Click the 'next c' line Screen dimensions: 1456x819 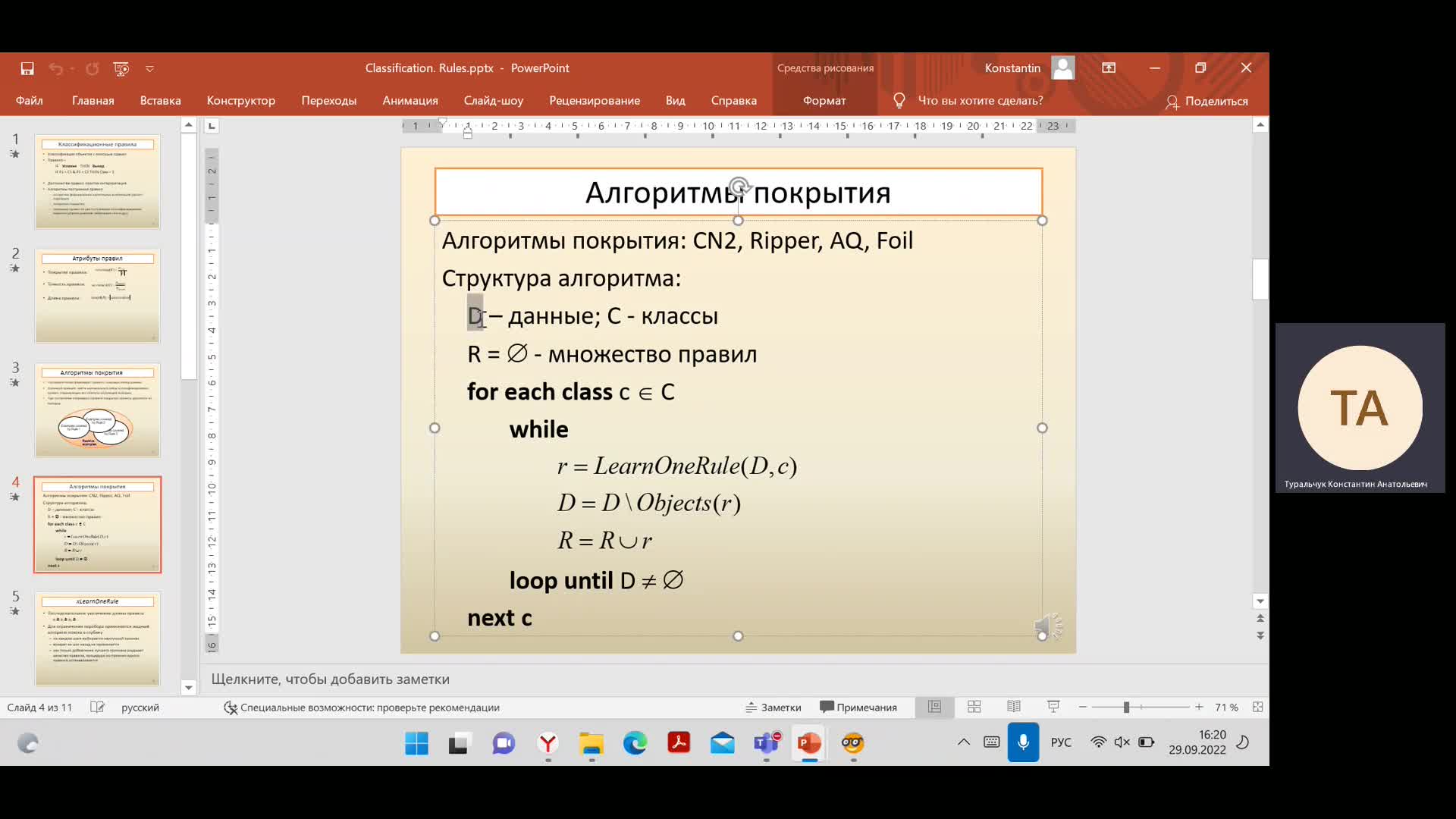tap(500, 618)
